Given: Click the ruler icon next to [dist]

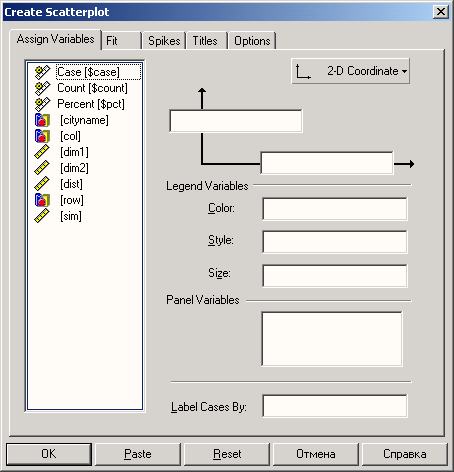Looking at the screenshot, I should tap(42, 184).
